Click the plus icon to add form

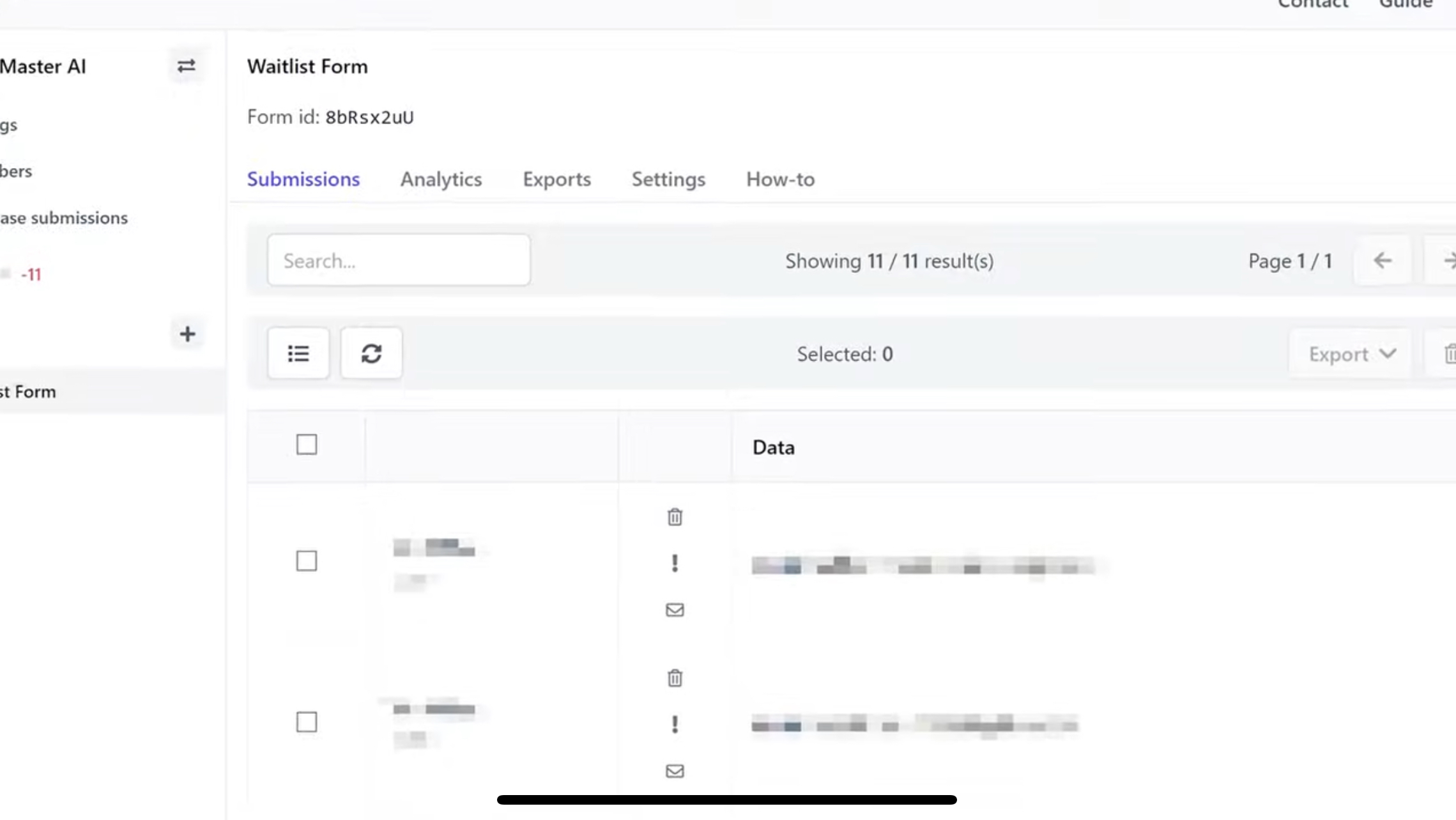[x=187, y=334]
